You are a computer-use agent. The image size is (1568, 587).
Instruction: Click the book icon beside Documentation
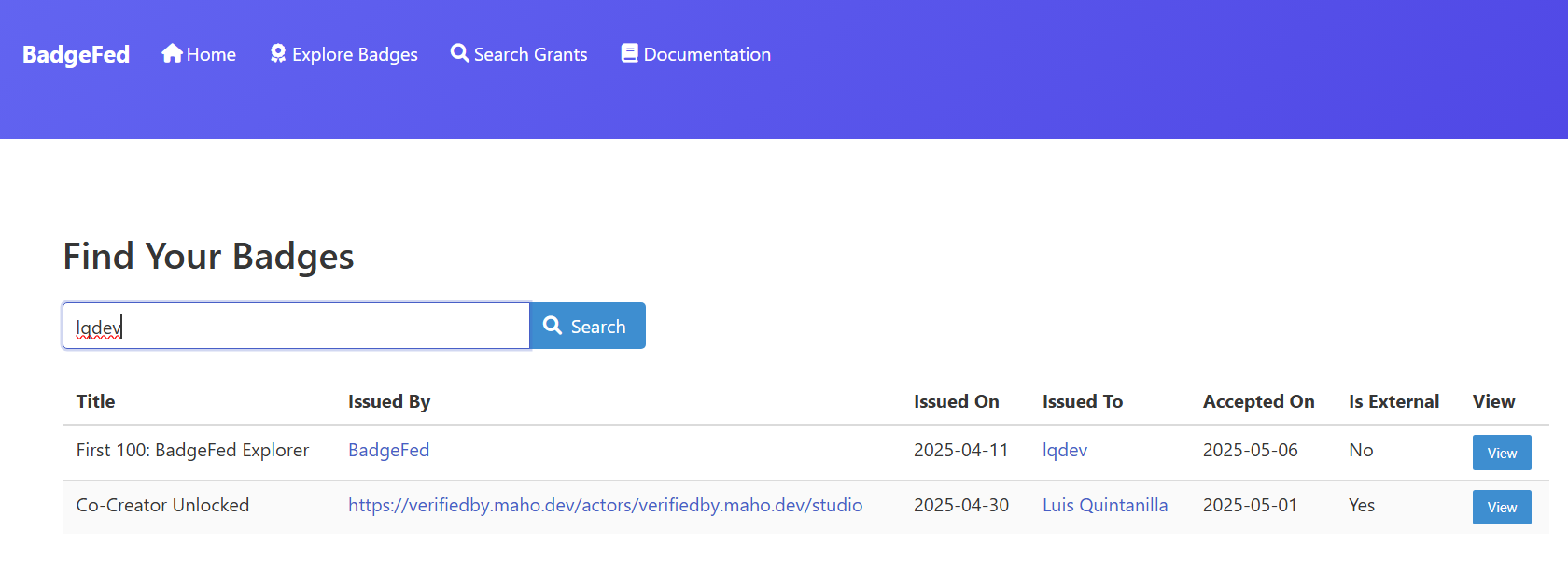[x=630, y=53]
